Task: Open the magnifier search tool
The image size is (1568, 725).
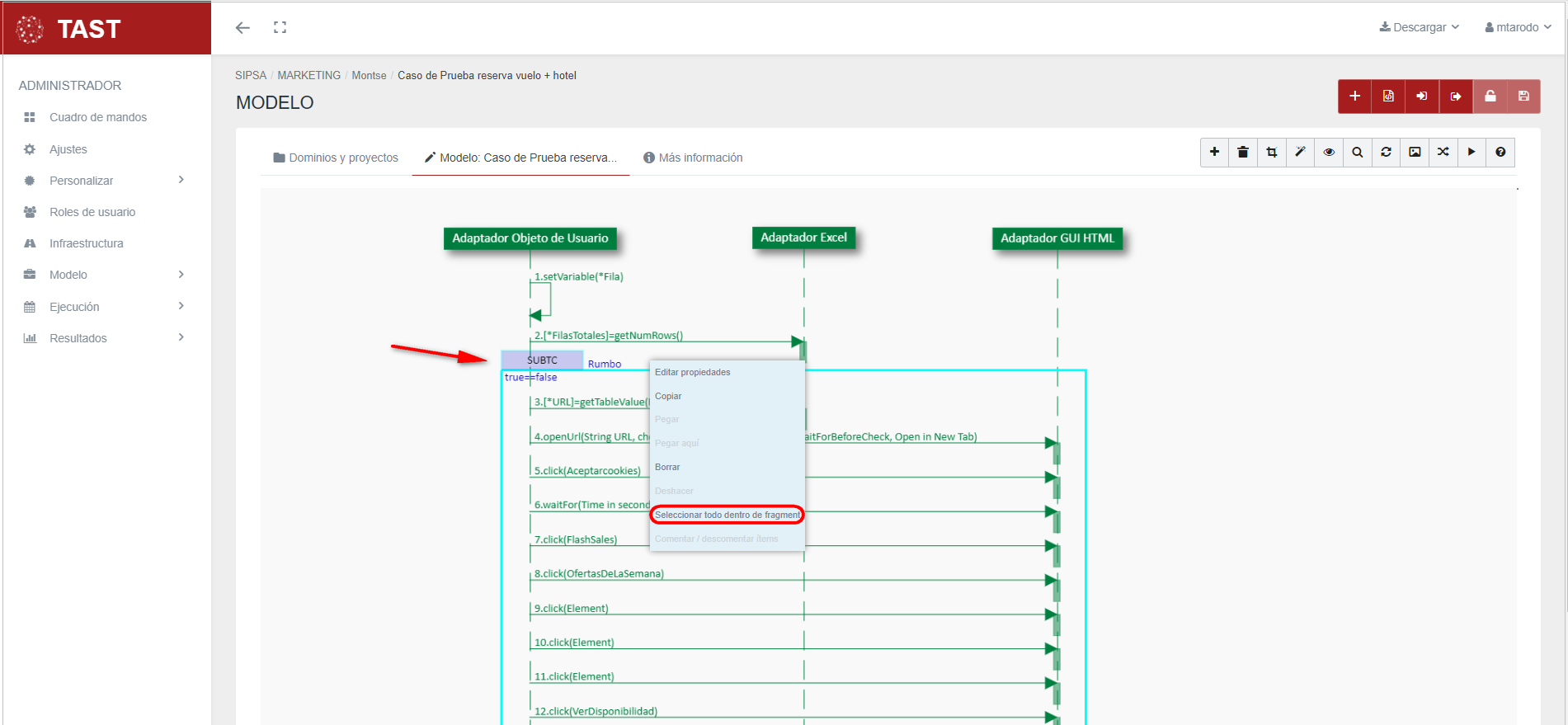Action: point(1357,152)
